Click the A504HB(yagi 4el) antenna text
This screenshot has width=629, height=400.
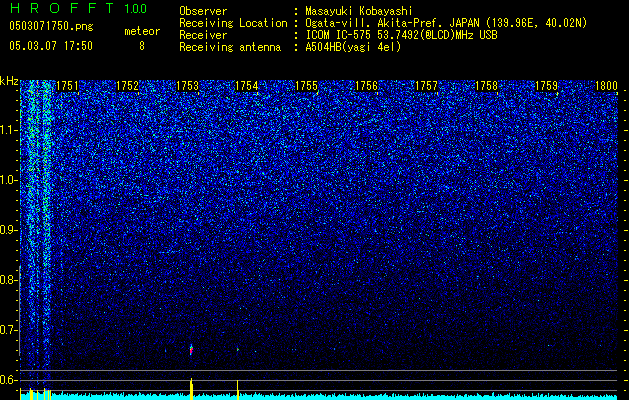pyautogui.click(x=353, y=47)
